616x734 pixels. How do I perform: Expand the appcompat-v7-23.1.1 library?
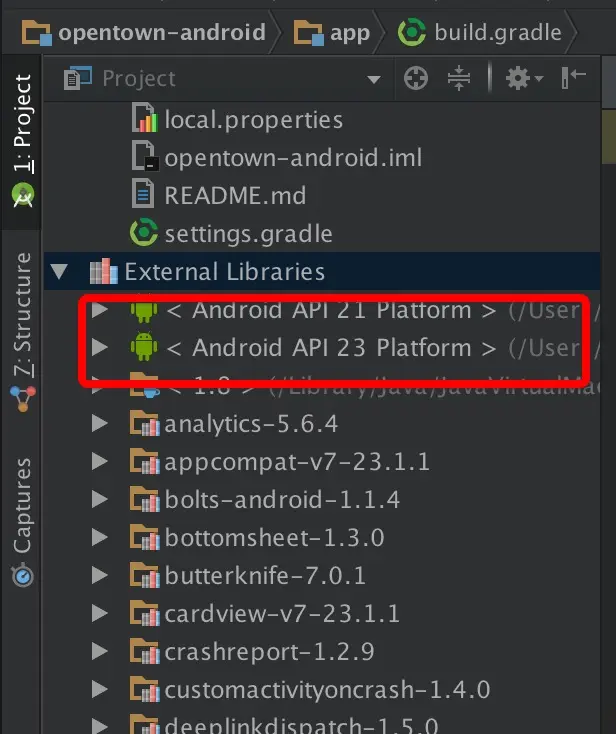pyautogui.click(x=100, y=461)
